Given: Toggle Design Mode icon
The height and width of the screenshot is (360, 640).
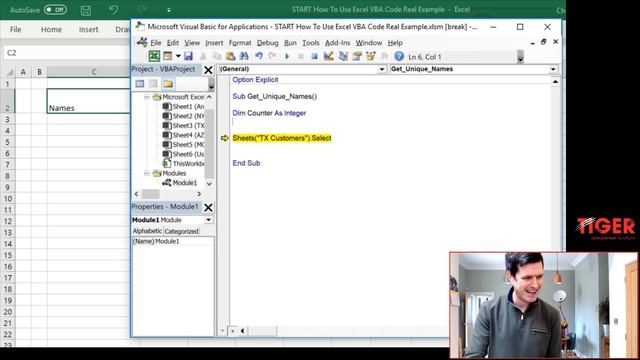Looking at the screenshot, I should pyautogui.click(x=329, y=56).
